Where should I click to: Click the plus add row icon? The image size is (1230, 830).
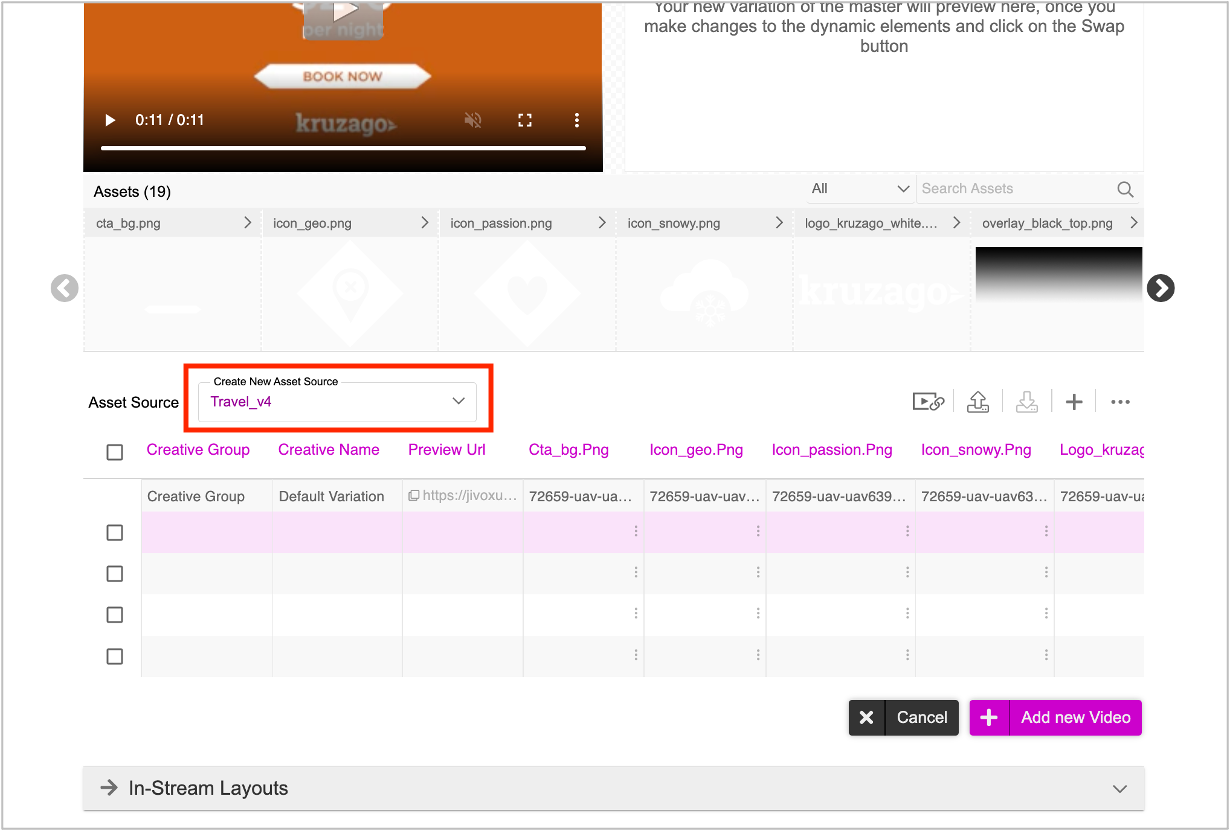point(1074,402)
